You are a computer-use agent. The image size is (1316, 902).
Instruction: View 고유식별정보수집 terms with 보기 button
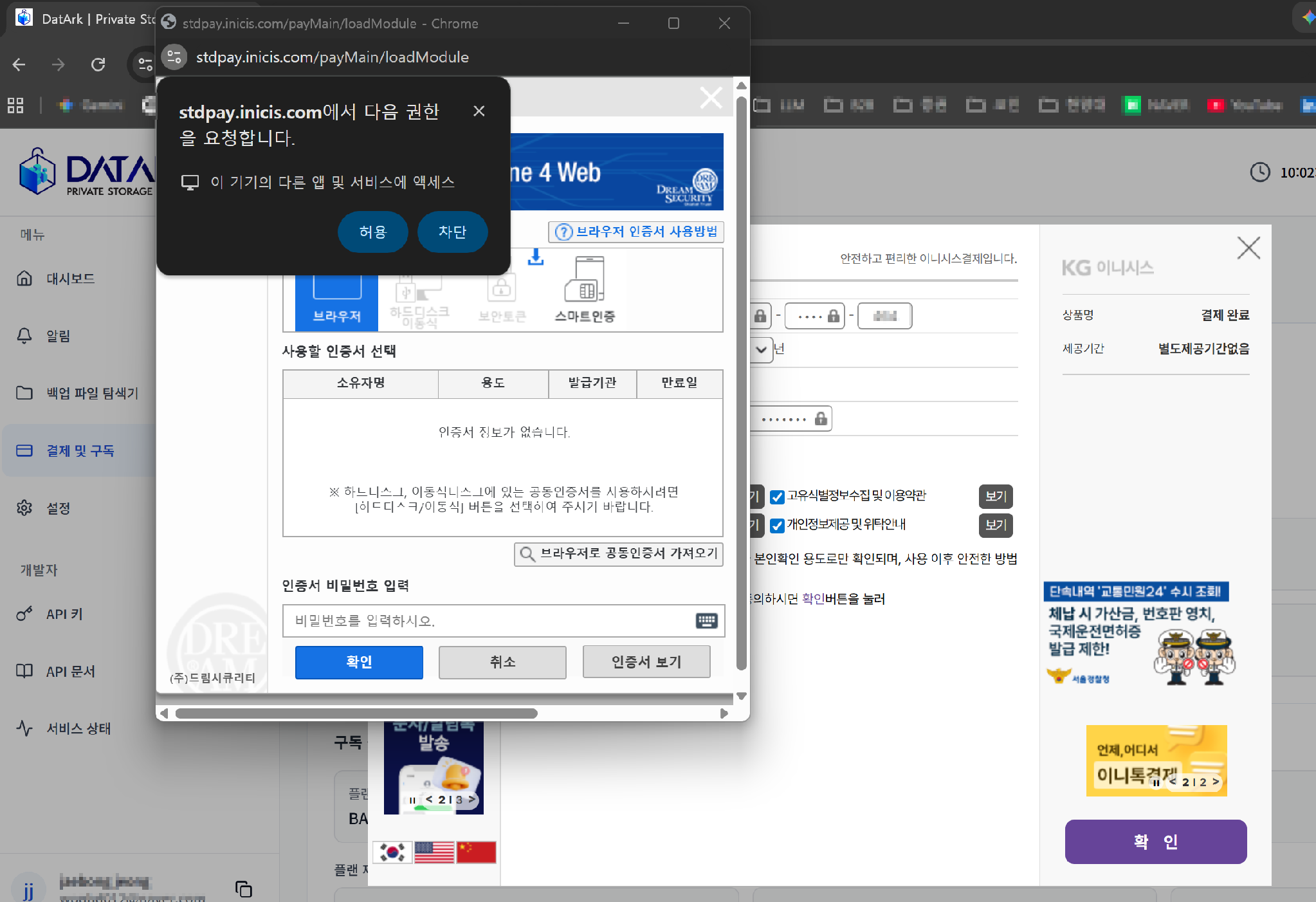[996, 497]
